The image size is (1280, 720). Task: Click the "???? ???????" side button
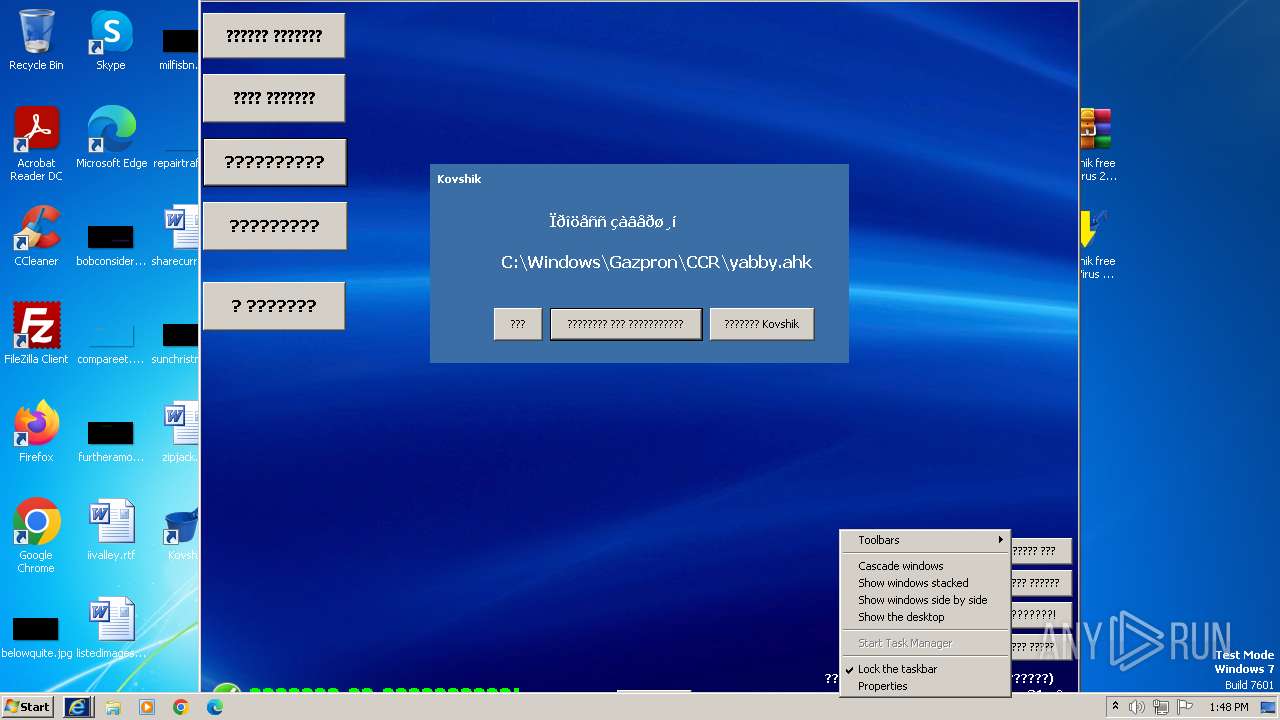[274, 98]
